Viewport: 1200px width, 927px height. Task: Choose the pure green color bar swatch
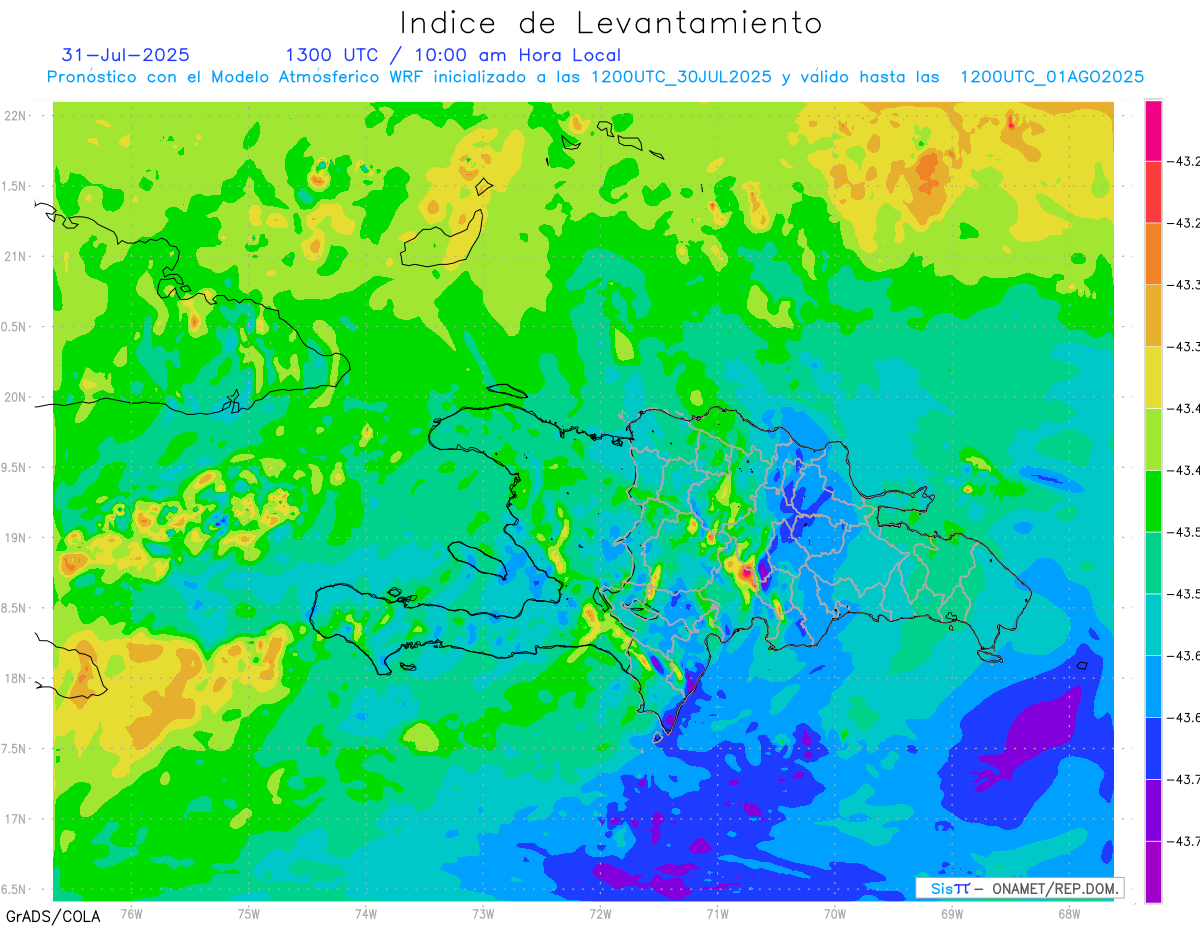pyautogui.click(x=1153, y=501)
